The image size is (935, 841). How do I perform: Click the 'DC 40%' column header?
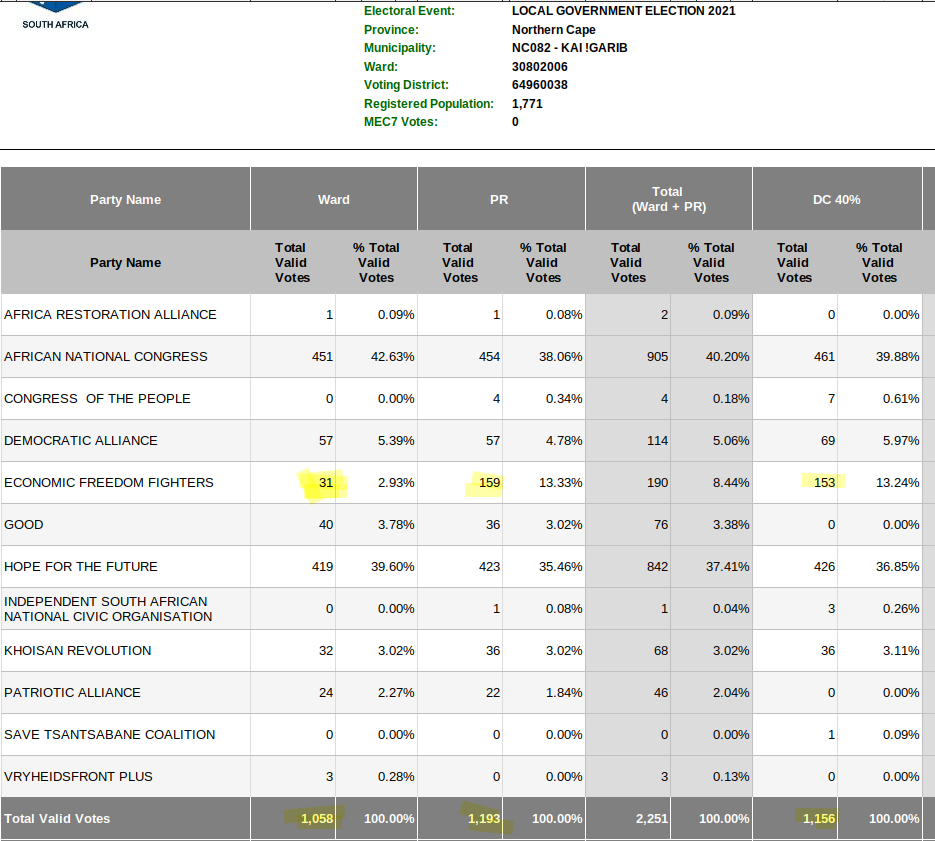point(837,199)
